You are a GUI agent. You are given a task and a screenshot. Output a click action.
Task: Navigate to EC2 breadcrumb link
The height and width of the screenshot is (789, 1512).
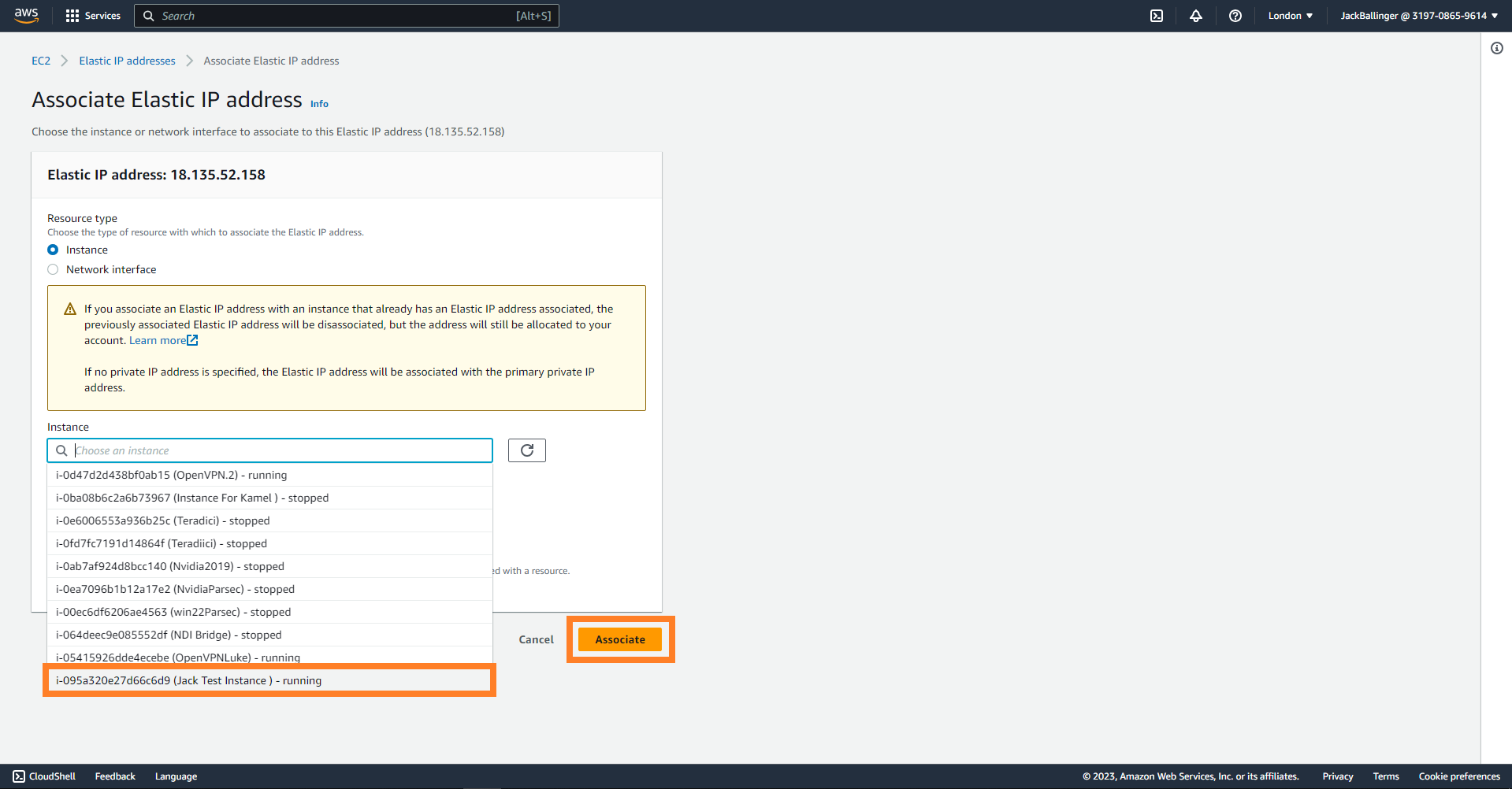coord(41,61)
